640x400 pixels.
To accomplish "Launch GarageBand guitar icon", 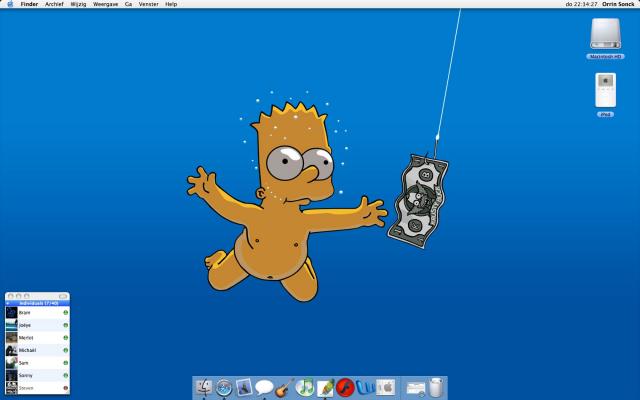I will [284, 387].
